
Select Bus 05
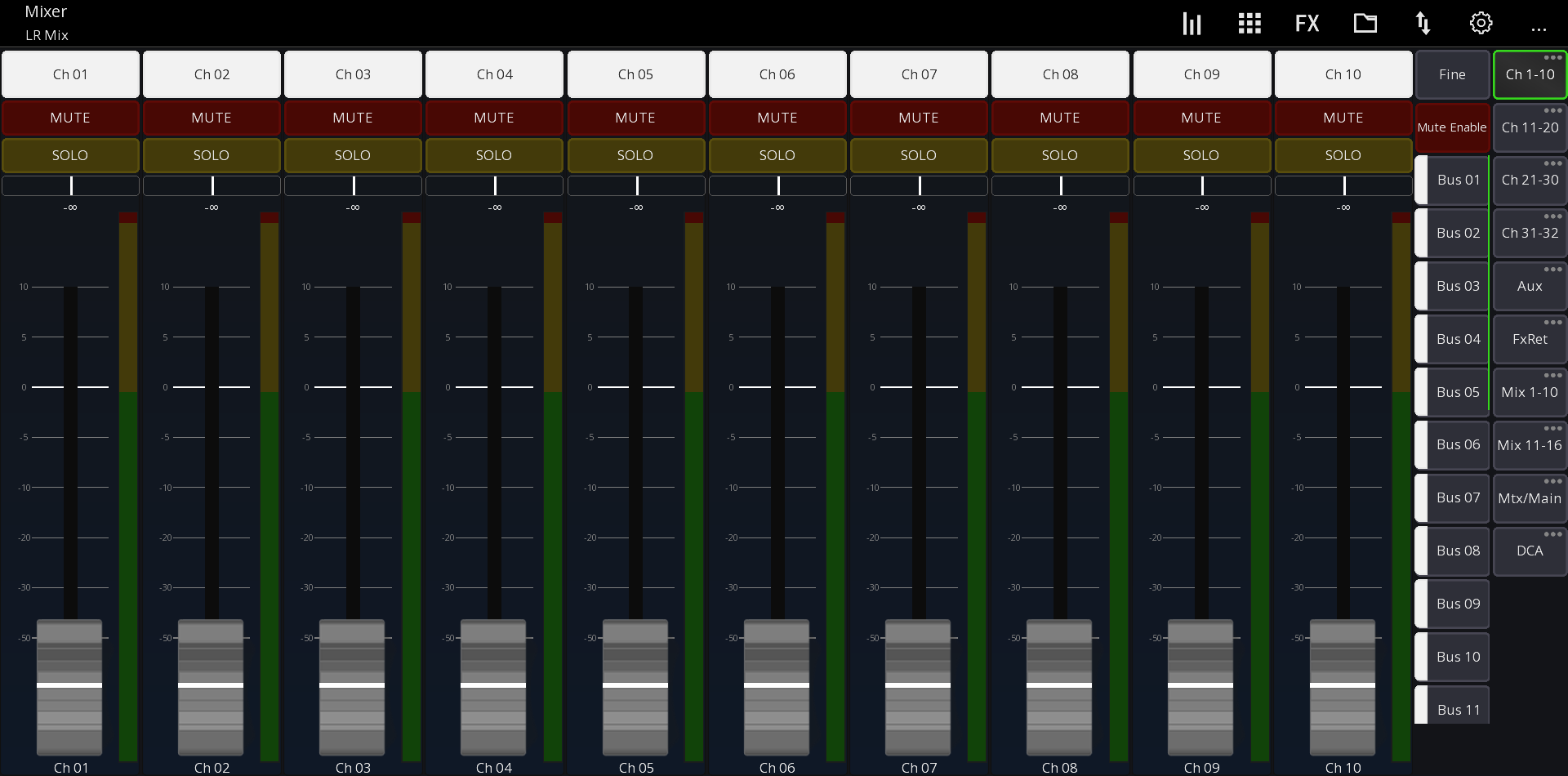click(x=1458, y=392)
